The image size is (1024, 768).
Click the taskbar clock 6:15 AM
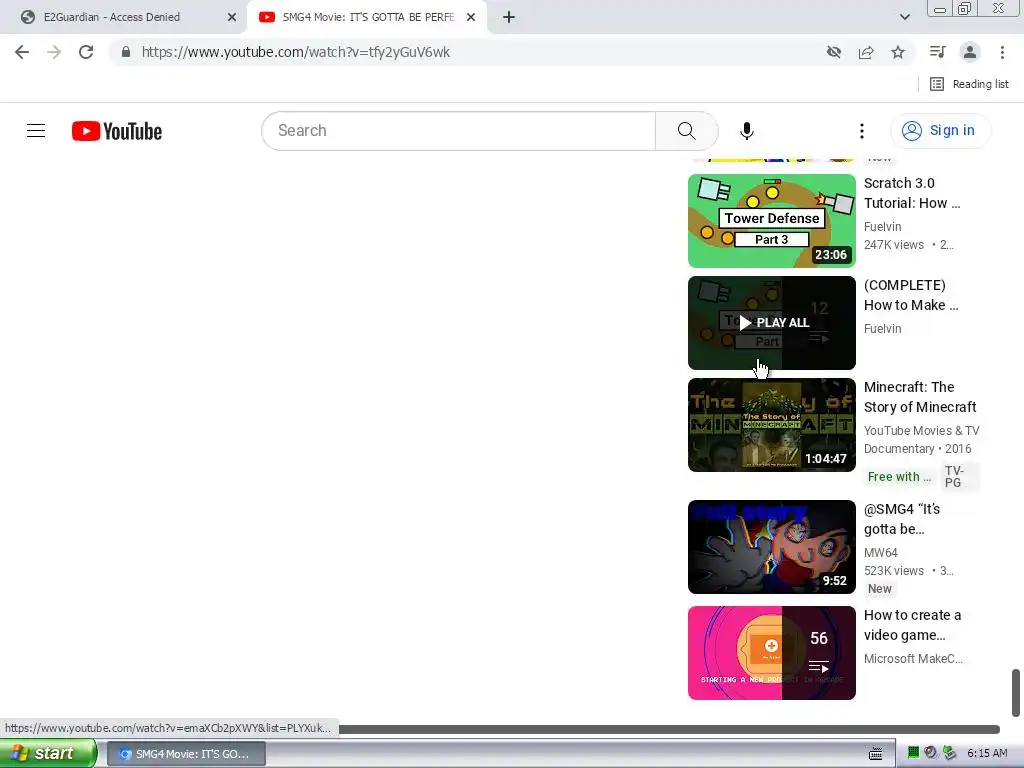[x=987, y=754]
